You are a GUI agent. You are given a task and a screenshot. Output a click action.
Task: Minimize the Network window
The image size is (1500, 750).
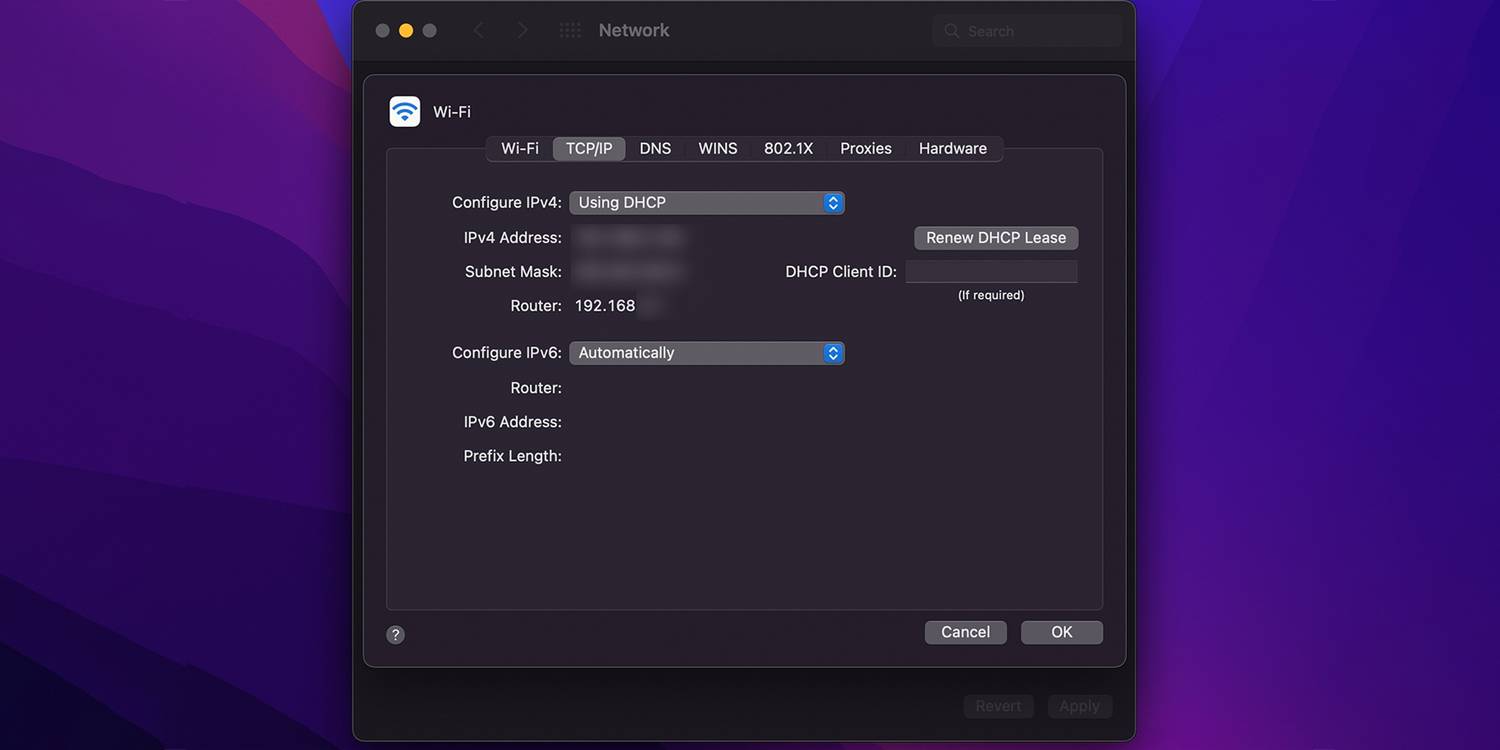pyautogui.click(x=406, y=31)
